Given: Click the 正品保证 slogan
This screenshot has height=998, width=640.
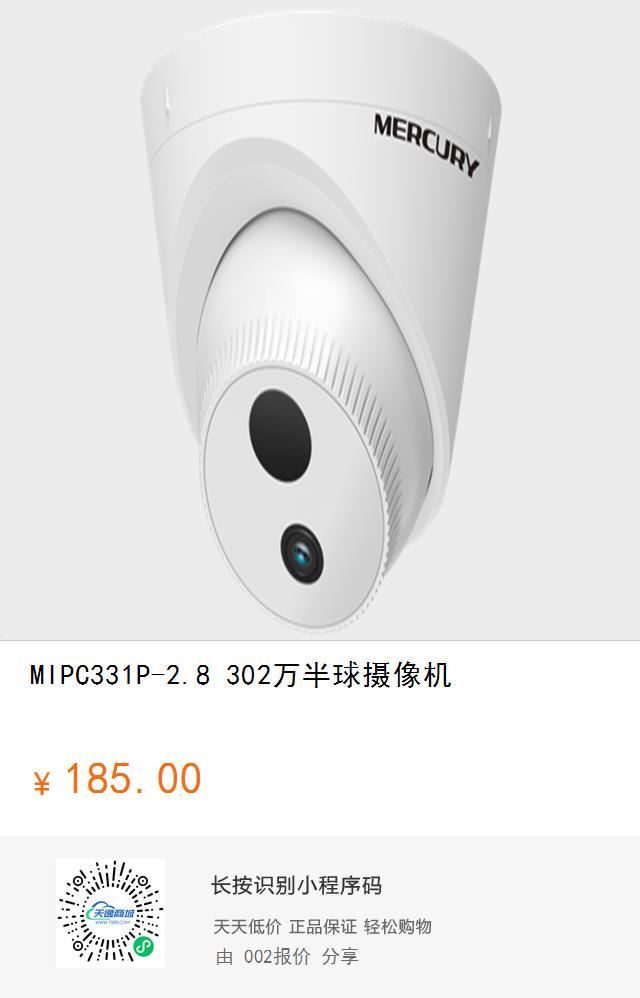Looking at the screenshot, I should (323, 926).
